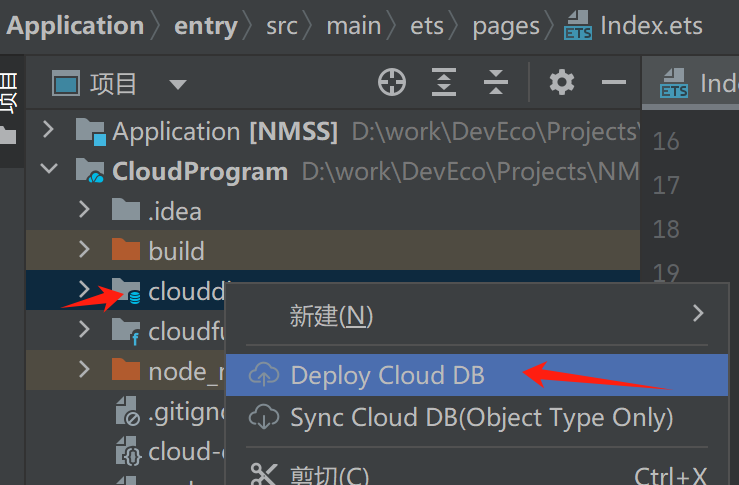Image resolution: width=739 pixels, height=485 pixels.
Task: Click the Collapse All toolbar icon
Action: coord(496,82)
